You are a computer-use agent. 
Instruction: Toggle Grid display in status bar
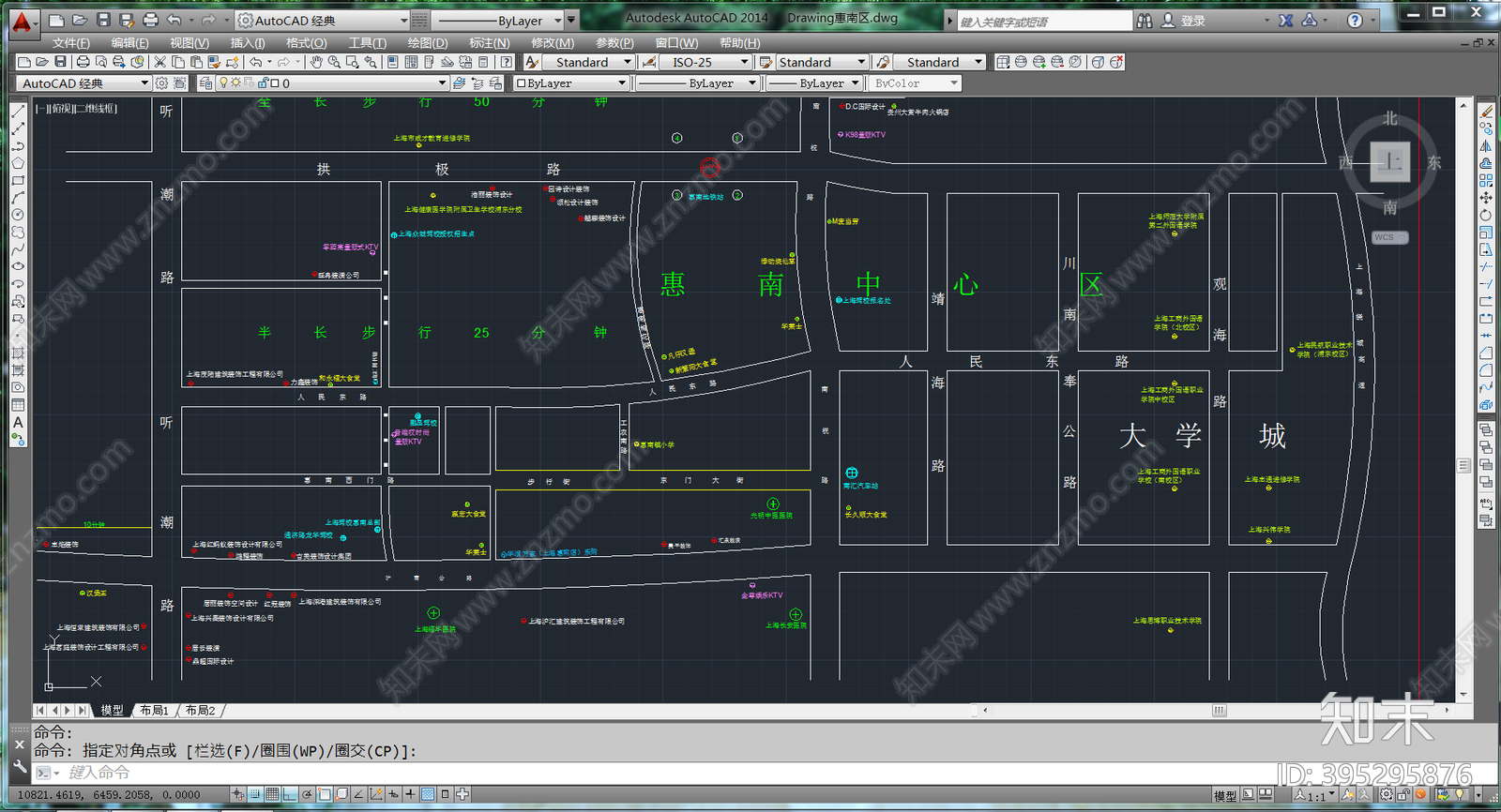pos(272,794)
